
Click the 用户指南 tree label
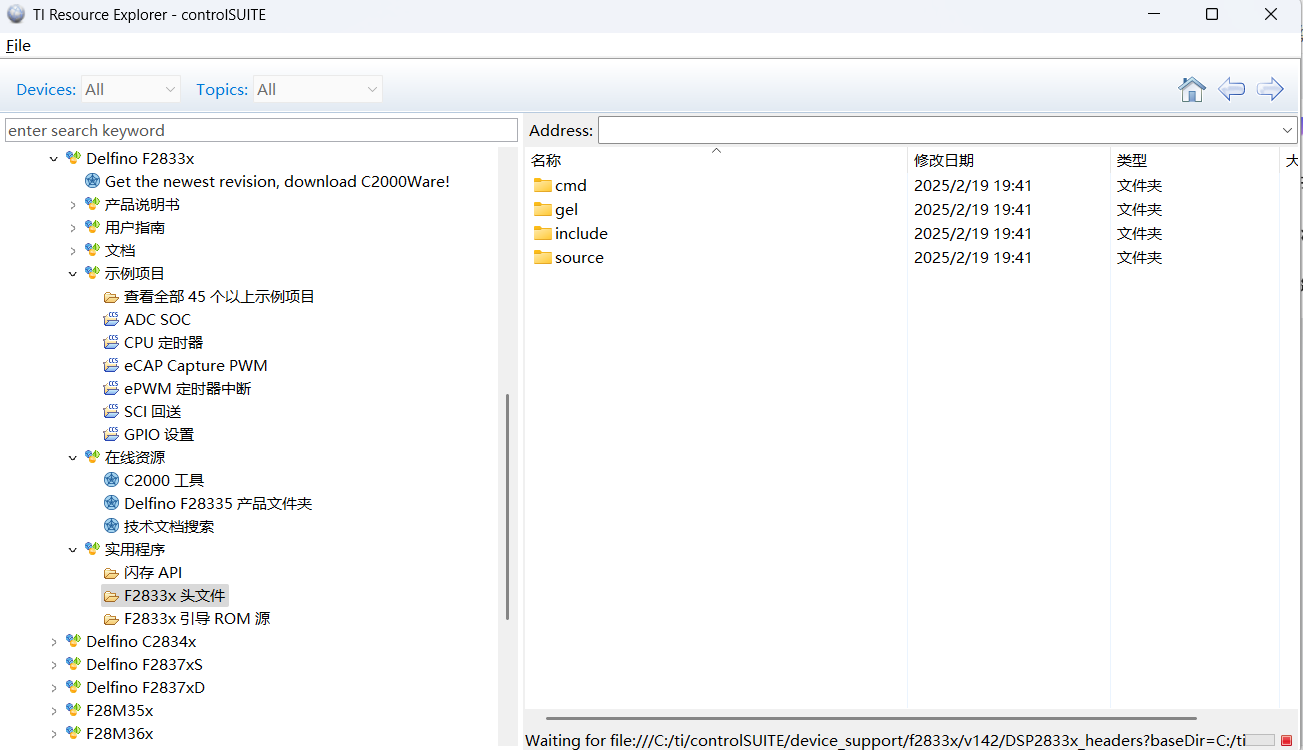pyautogui.click(x=135, y=227)
